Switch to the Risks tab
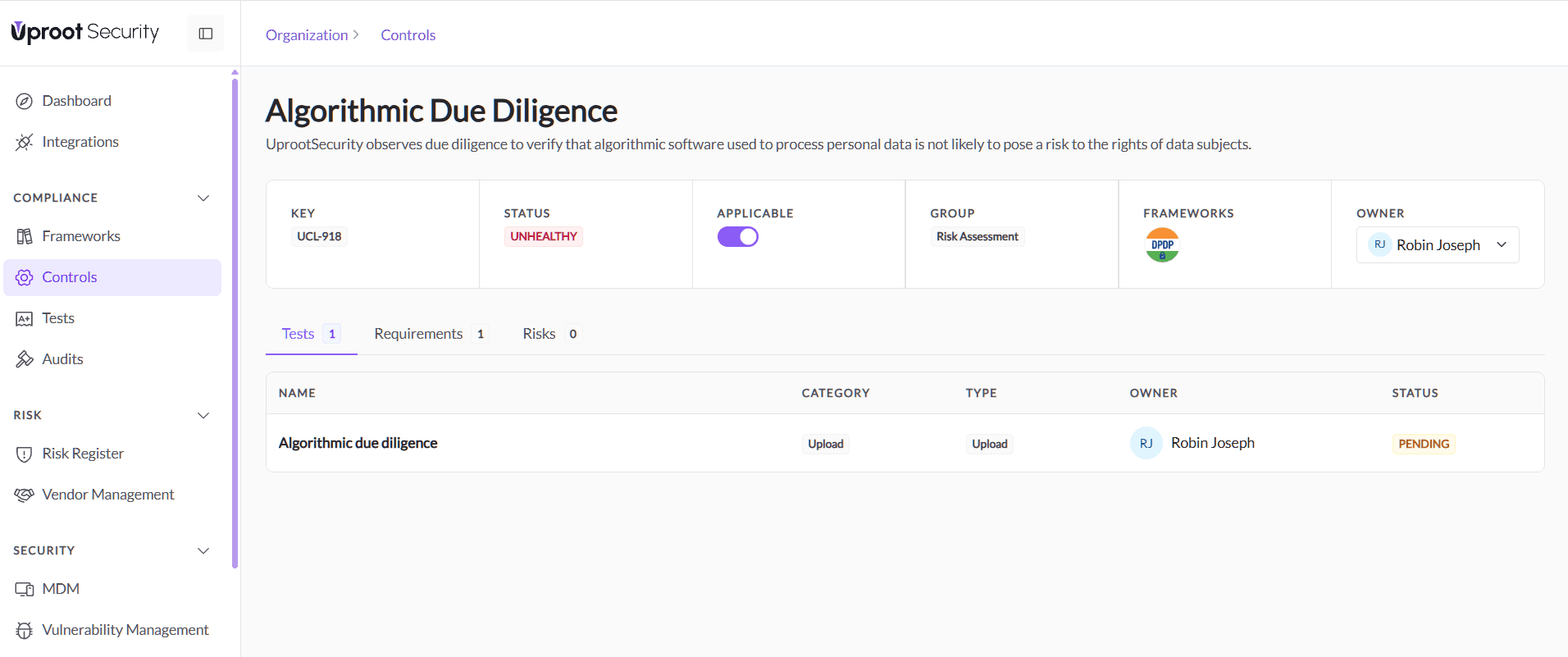Screen dimensions: 1568x657 point(551,334)
